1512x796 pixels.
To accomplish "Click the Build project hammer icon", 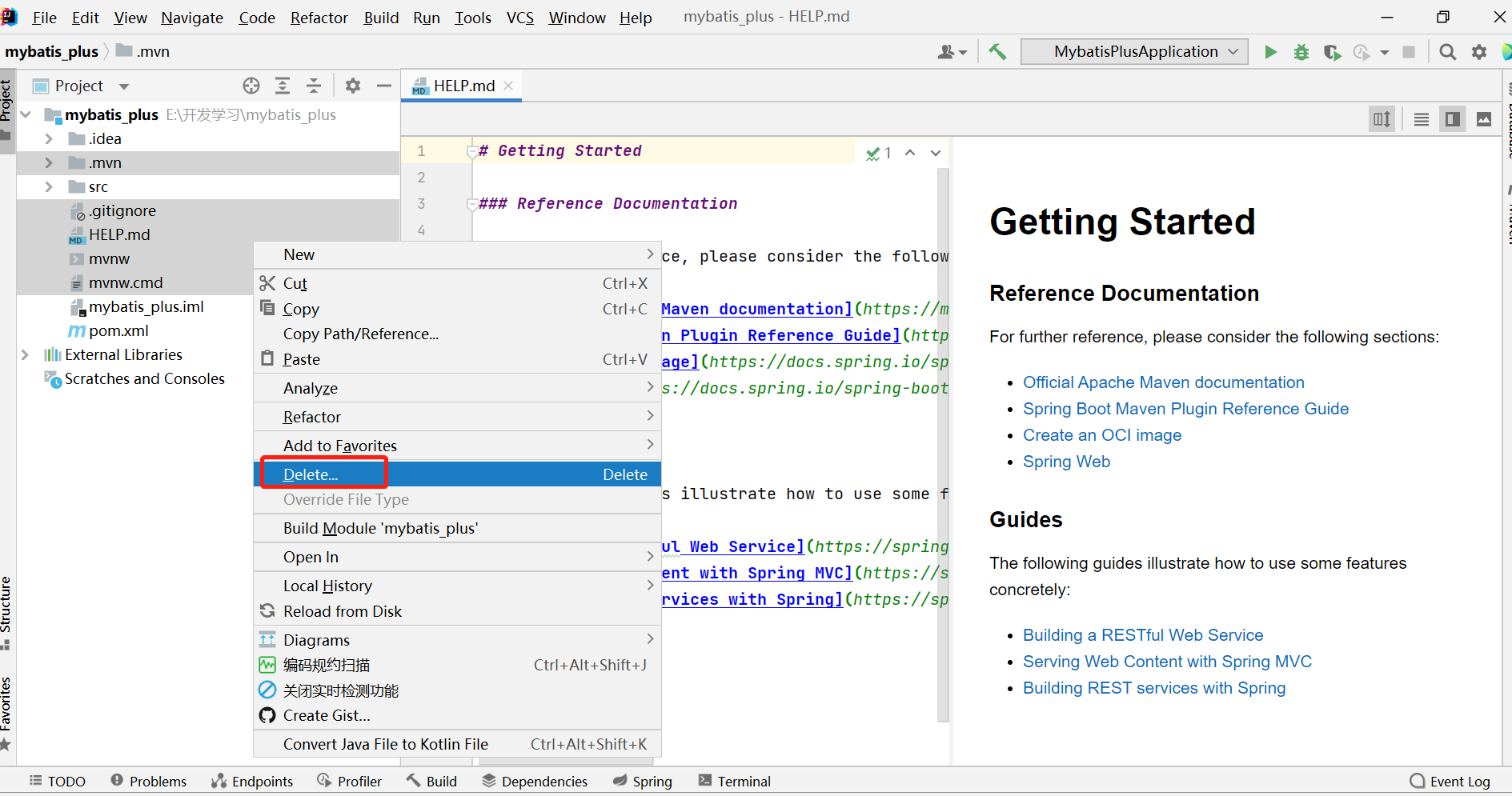I will (997, 52).
